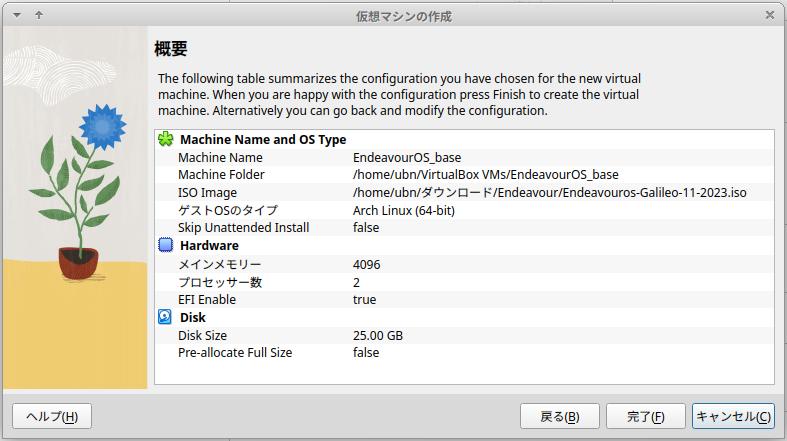
Task: Select the ISO Image row
Action: [x=208, y=193]
